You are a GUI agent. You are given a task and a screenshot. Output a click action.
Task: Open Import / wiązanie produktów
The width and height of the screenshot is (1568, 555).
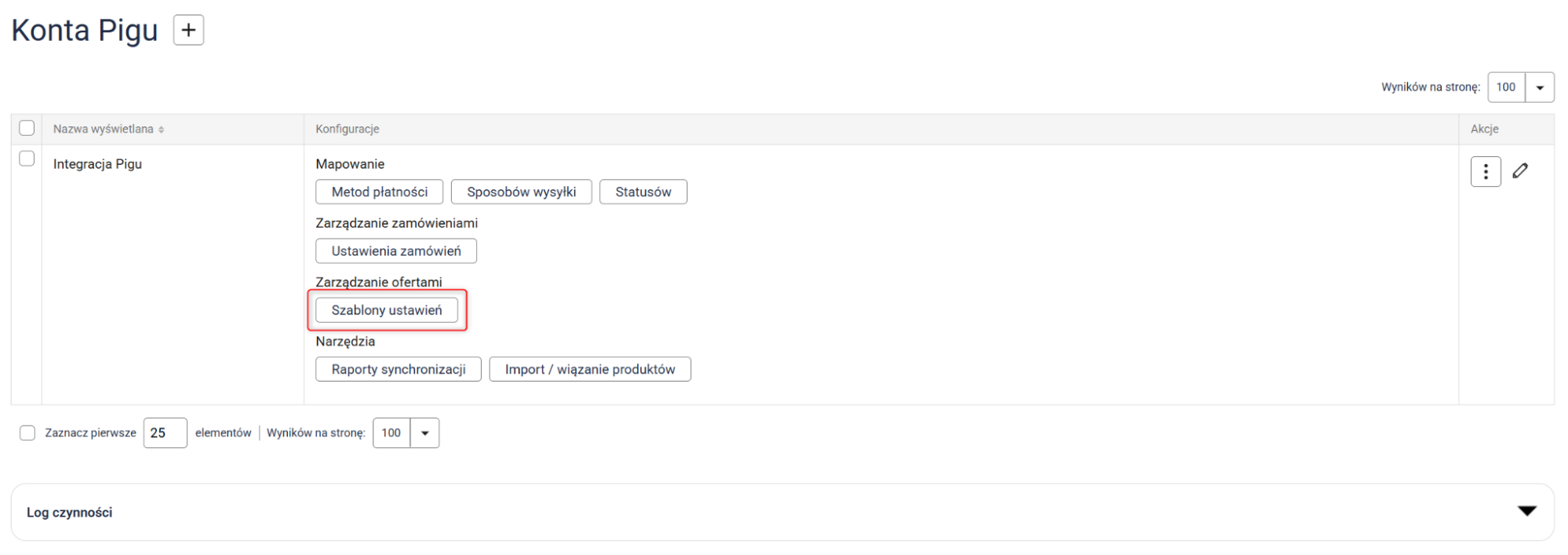tap(590, 370)
